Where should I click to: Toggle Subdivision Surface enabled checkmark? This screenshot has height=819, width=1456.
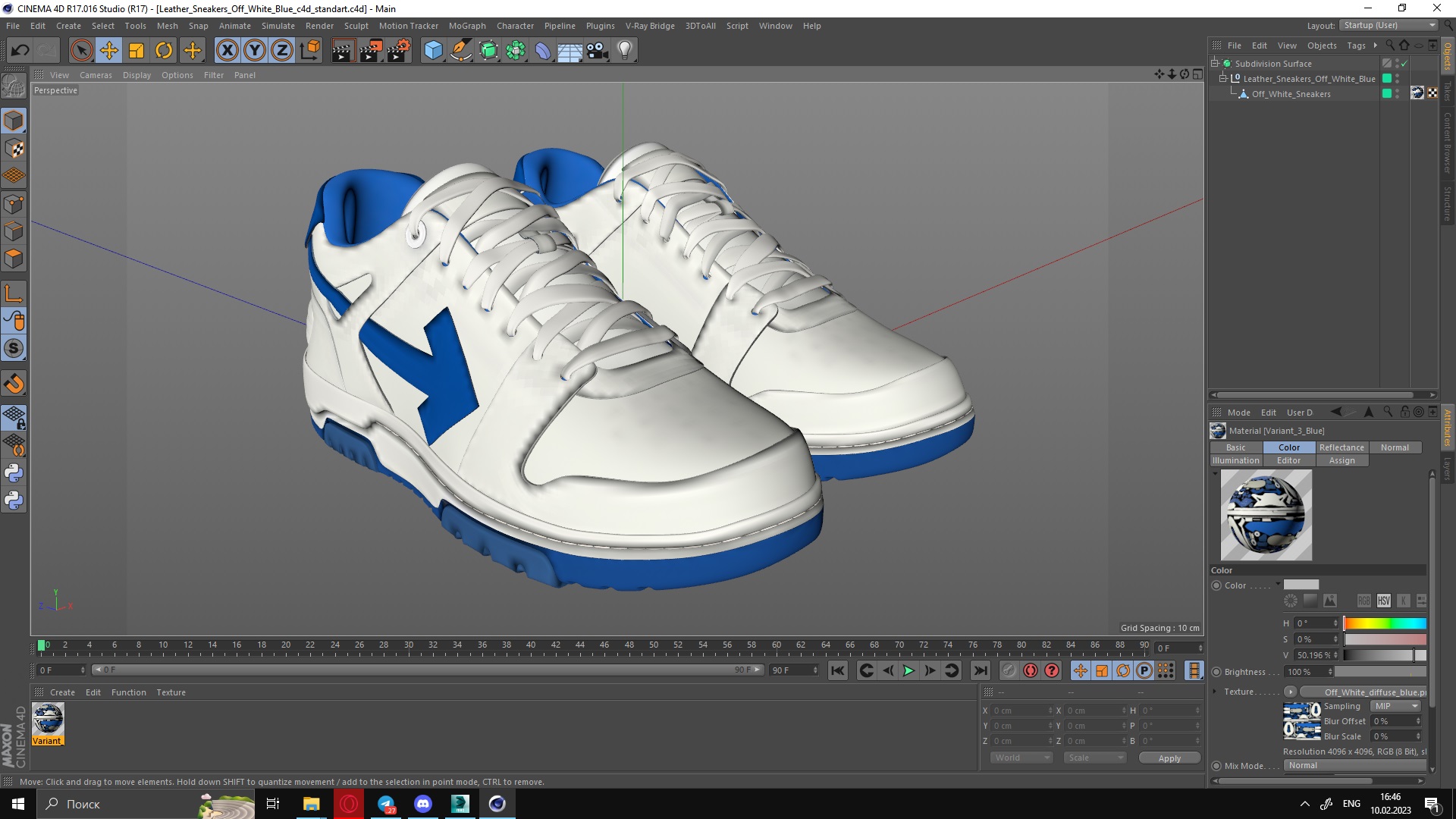point(1404,64)
